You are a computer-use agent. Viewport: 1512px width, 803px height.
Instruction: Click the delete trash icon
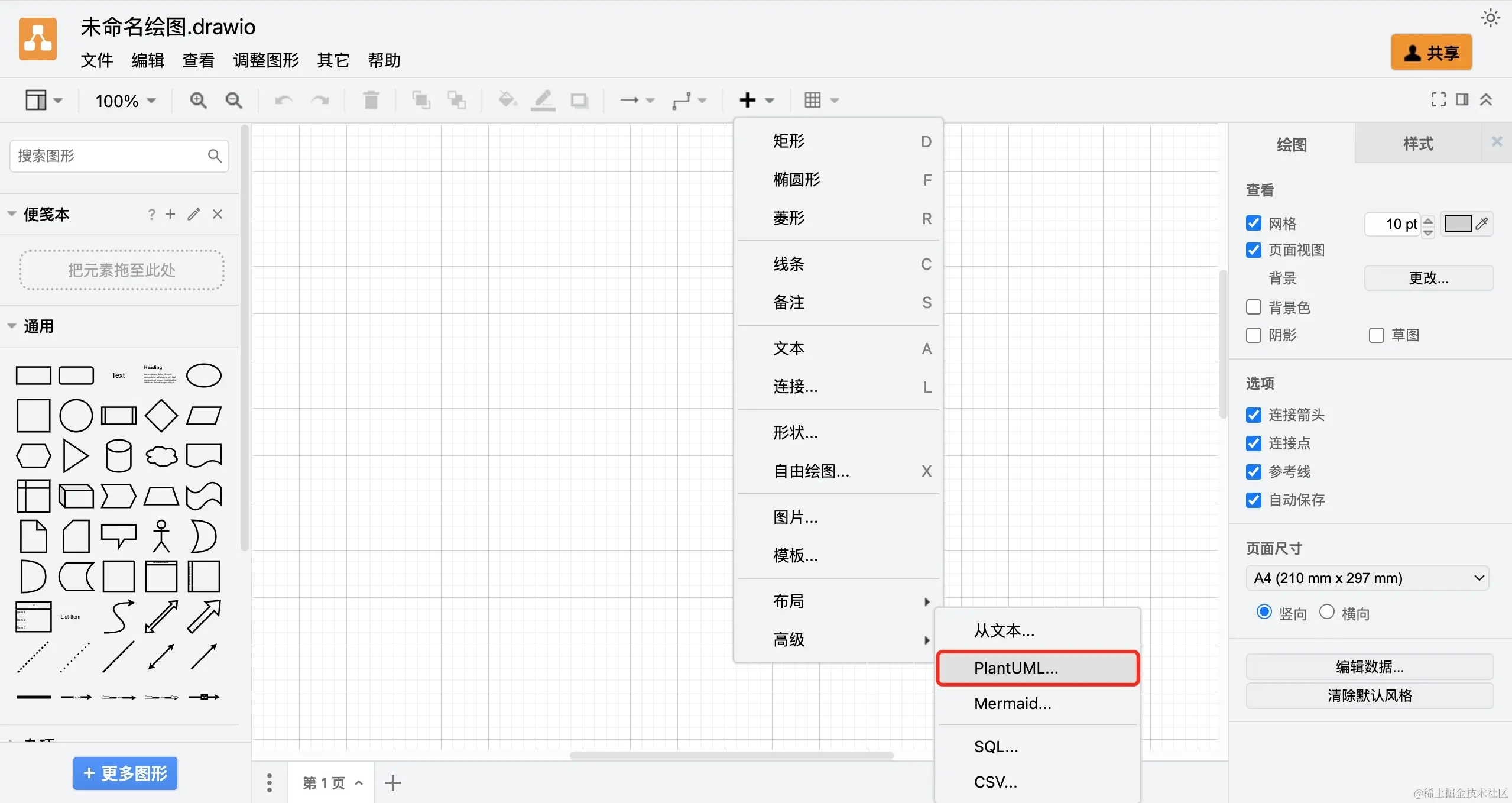pyautogui.click(x=371, y=101)
